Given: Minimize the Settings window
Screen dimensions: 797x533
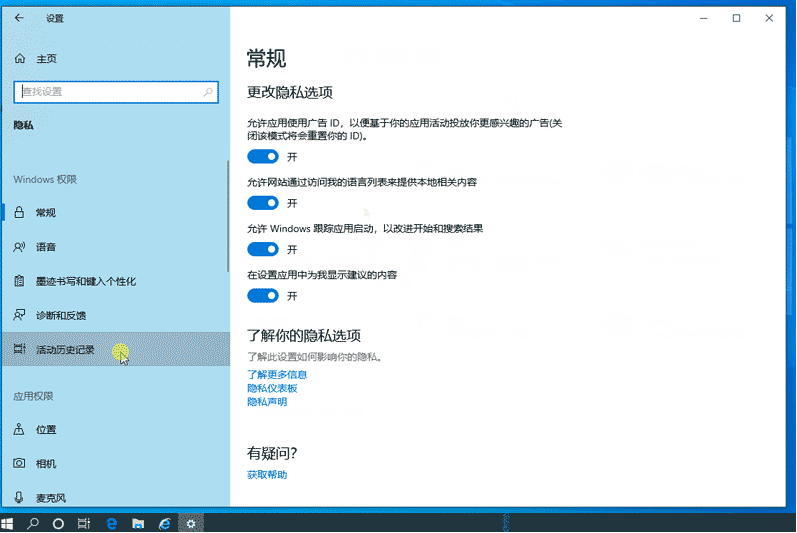Looking at the screenshot, I should 703,18.
